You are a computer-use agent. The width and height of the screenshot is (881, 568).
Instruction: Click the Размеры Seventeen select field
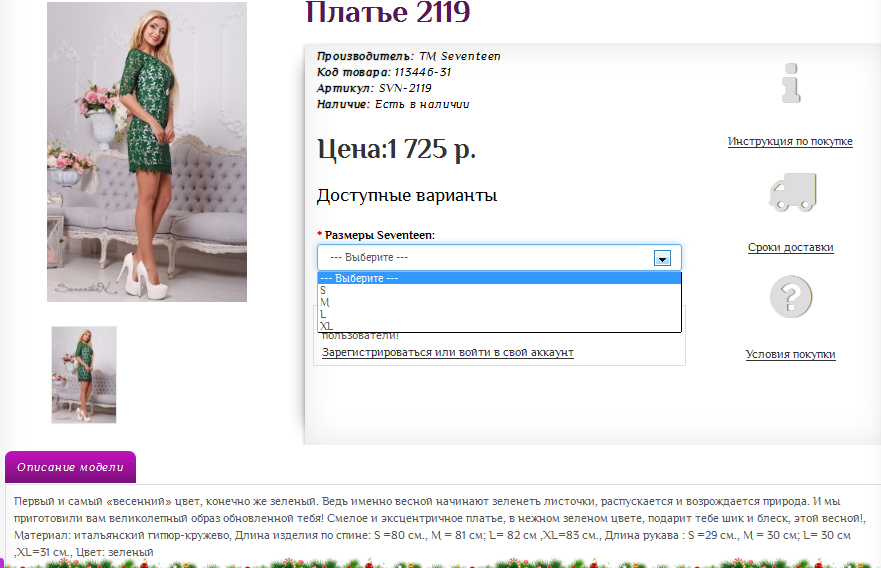pos(499,258)
